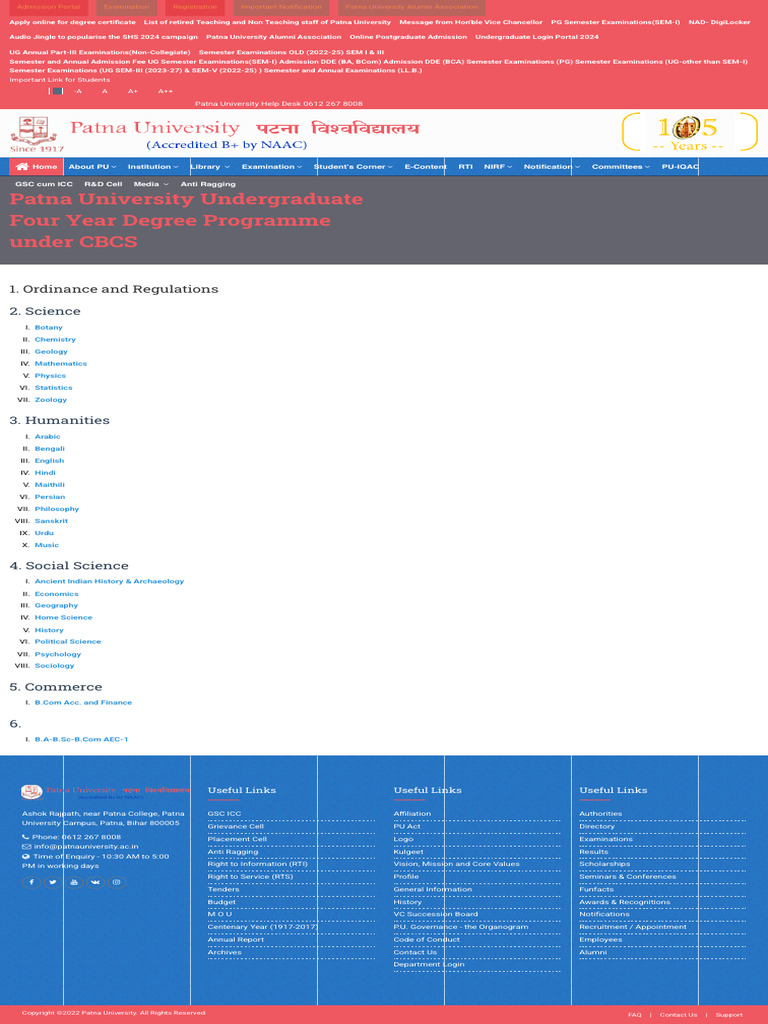Open R&D Cell menu item

click(x=103, y=184)
